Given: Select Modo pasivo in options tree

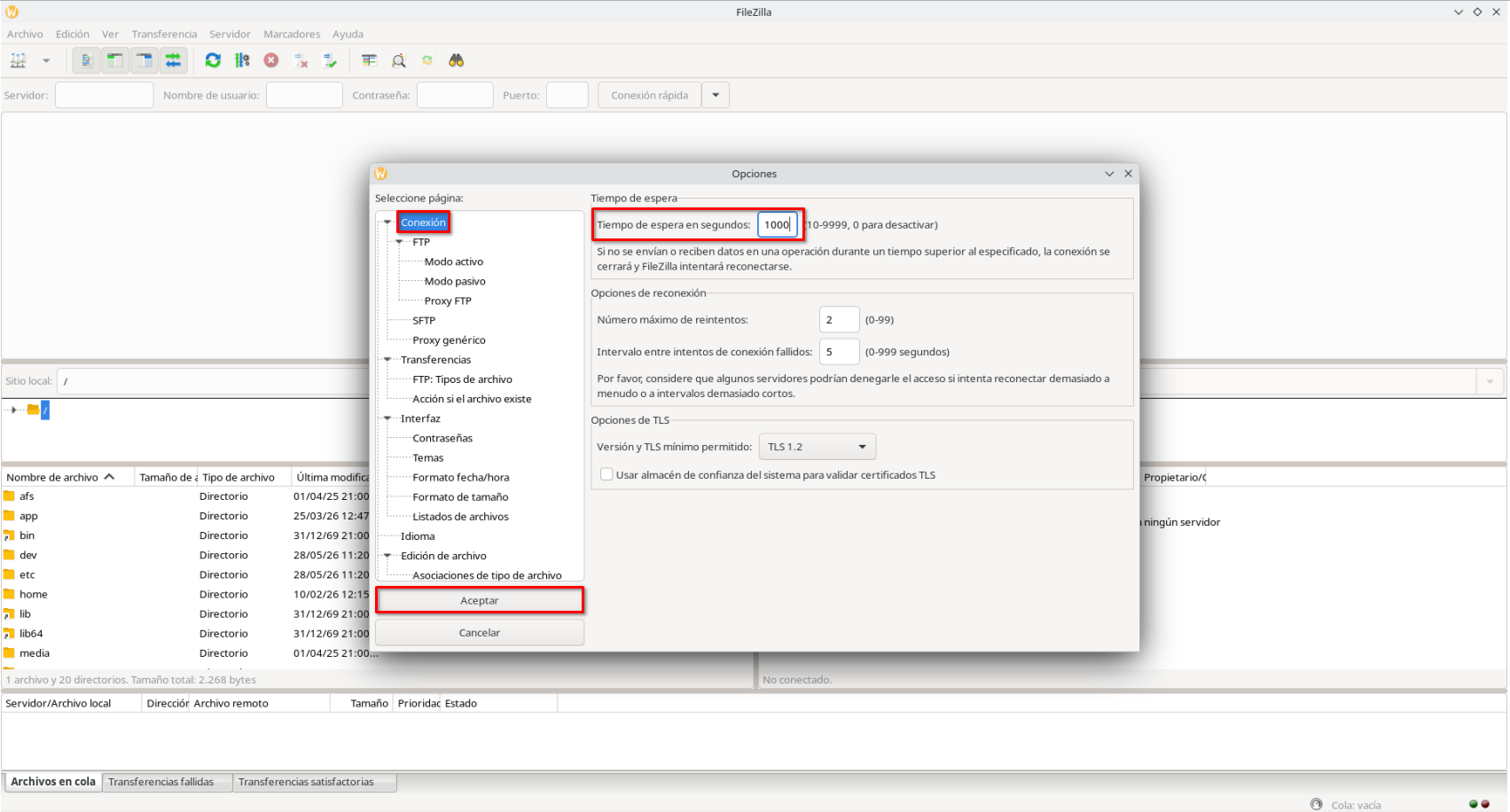Looking at the screenshot, I should pyautogui.click(x=455, y=281).
